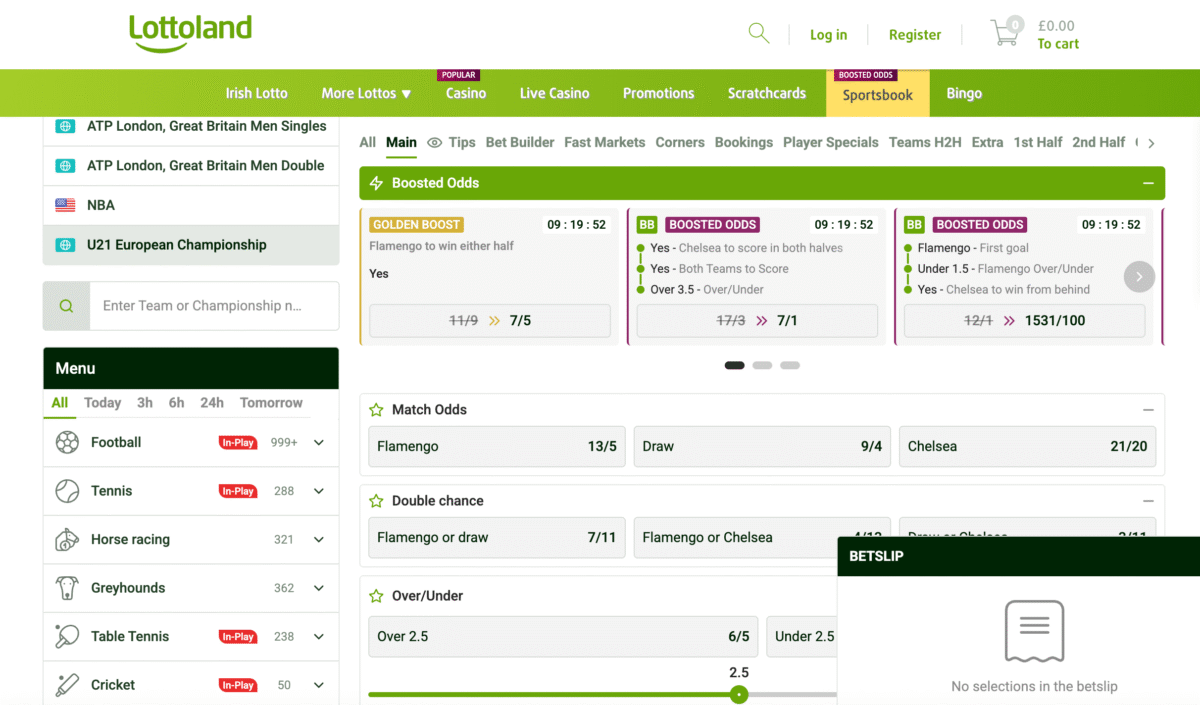Image resolution: width=1200 pixels, height=705 pixels.
Task: Collapse the Boosted Odds section
Action: tap(1148, 183)
